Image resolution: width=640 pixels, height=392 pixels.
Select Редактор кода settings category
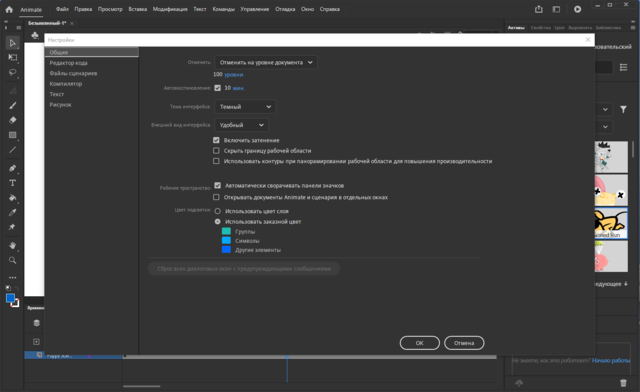click(x=69, y=63)
